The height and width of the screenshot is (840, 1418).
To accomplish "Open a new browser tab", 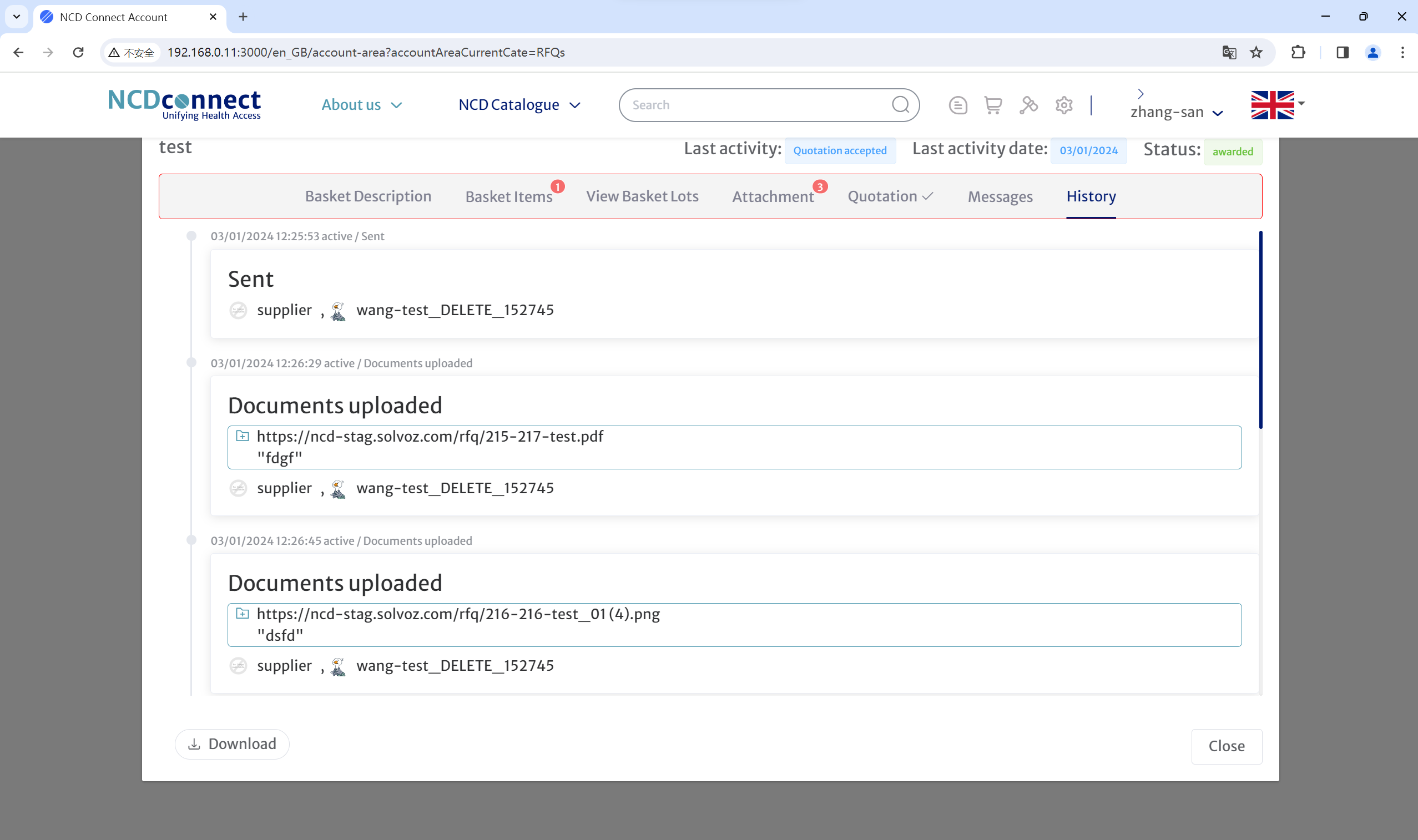I will point(243,17).
